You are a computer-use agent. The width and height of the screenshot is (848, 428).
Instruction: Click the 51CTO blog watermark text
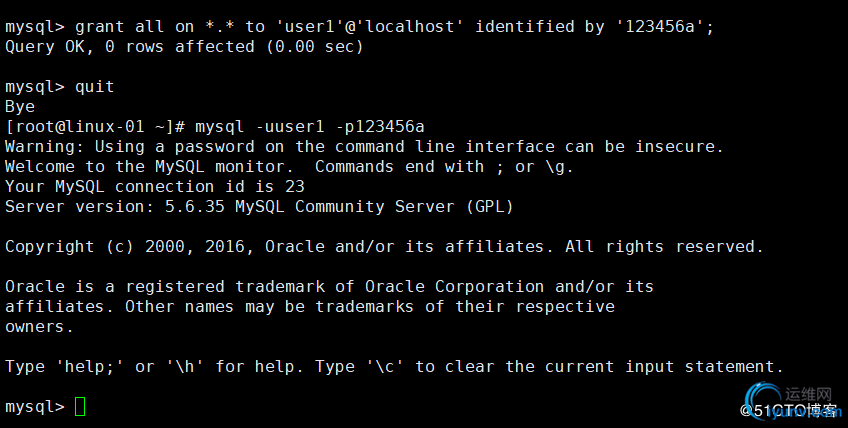click(x=790, y=410)
